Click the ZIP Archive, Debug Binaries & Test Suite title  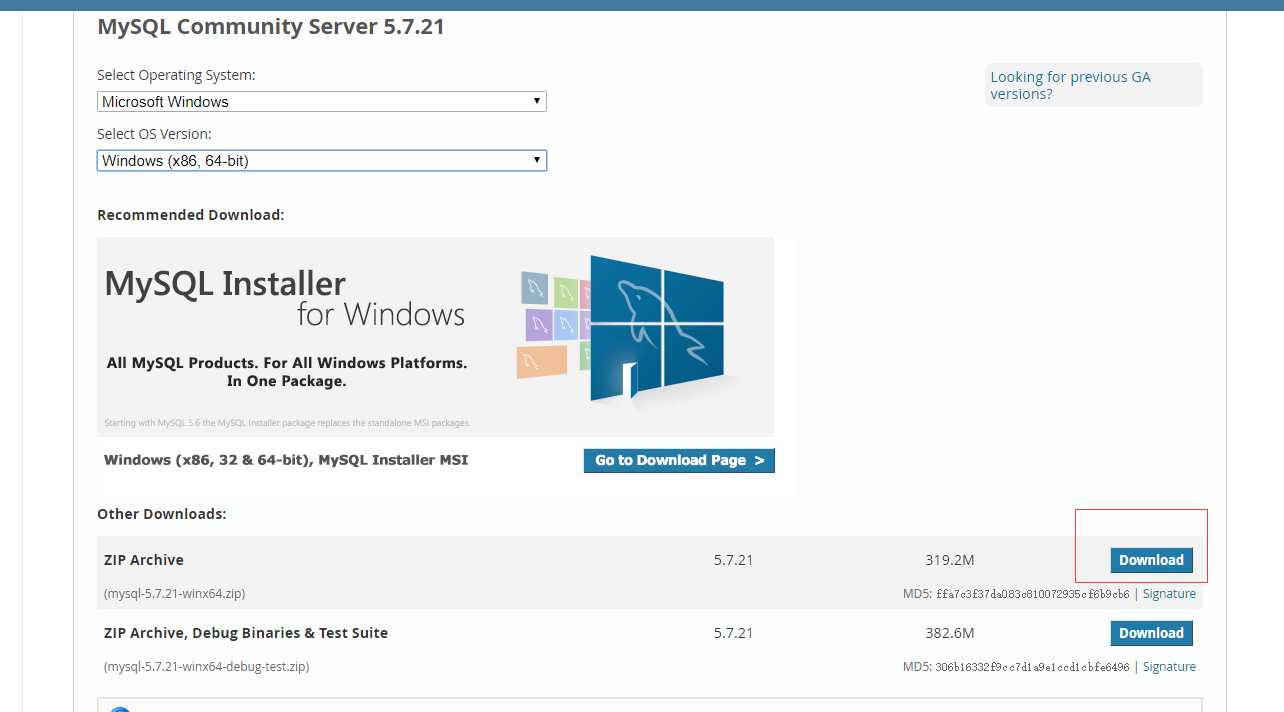coord(246,633)
